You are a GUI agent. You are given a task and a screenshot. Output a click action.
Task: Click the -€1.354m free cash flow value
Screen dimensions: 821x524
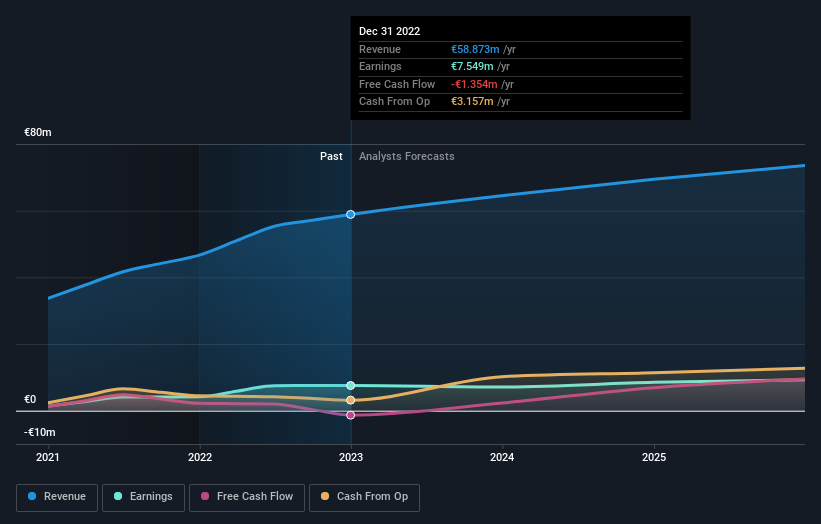point(474,84)
